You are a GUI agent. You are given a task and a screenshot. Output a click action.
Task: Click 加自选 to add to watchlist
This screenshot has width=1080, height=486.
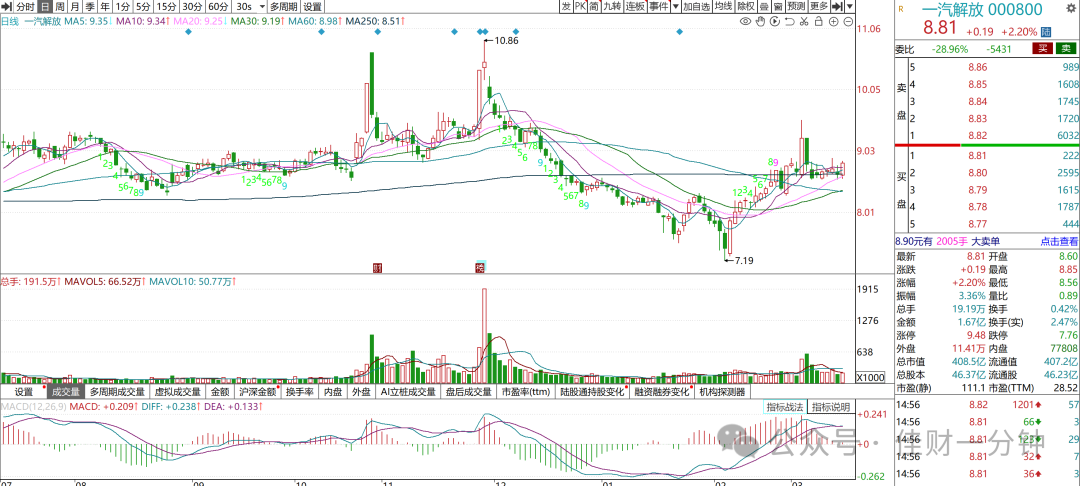pyautogui.click(x=697, y=6)
